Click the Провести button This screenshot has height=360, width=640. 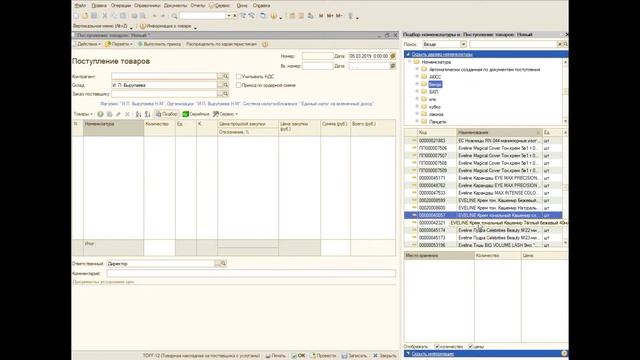323,356
